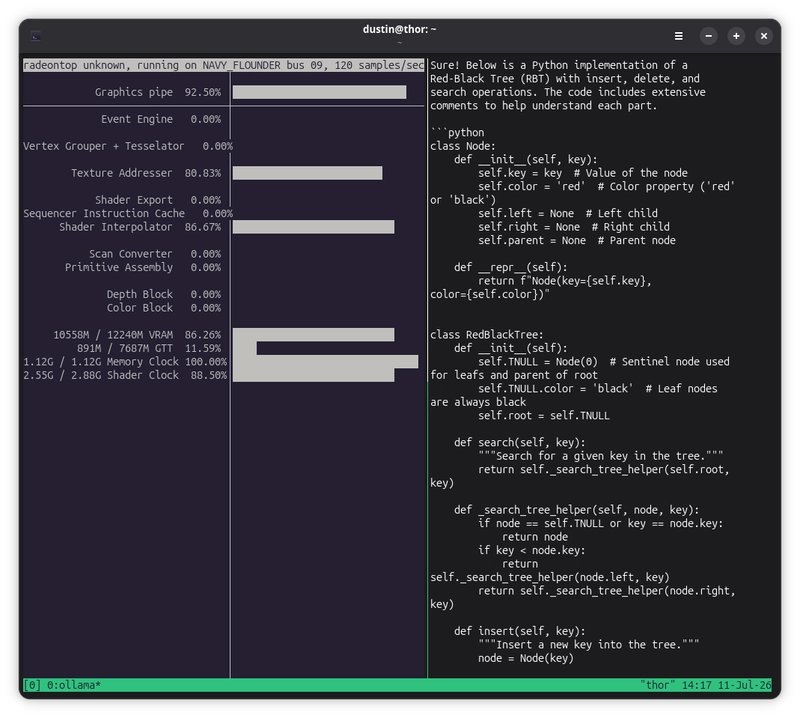Click the "thor" hostname in tmux status bar

tap(657, 685)
